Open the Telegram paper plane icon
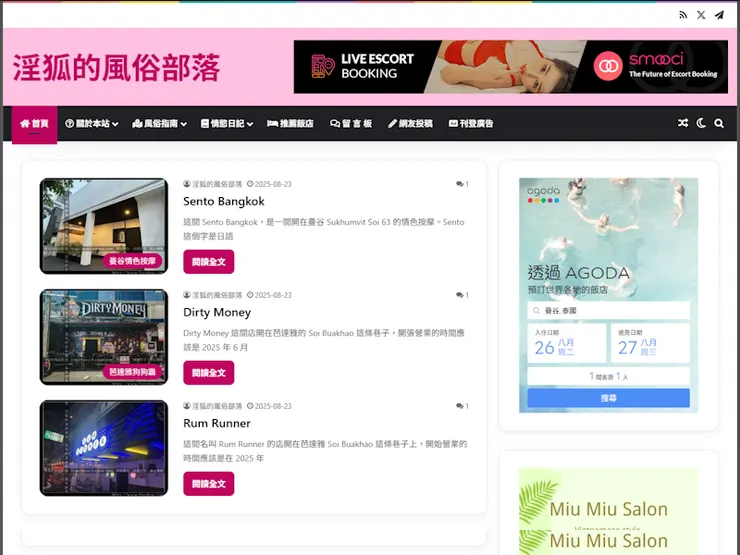This screenshot has width=740, height=555. (719, 15)
